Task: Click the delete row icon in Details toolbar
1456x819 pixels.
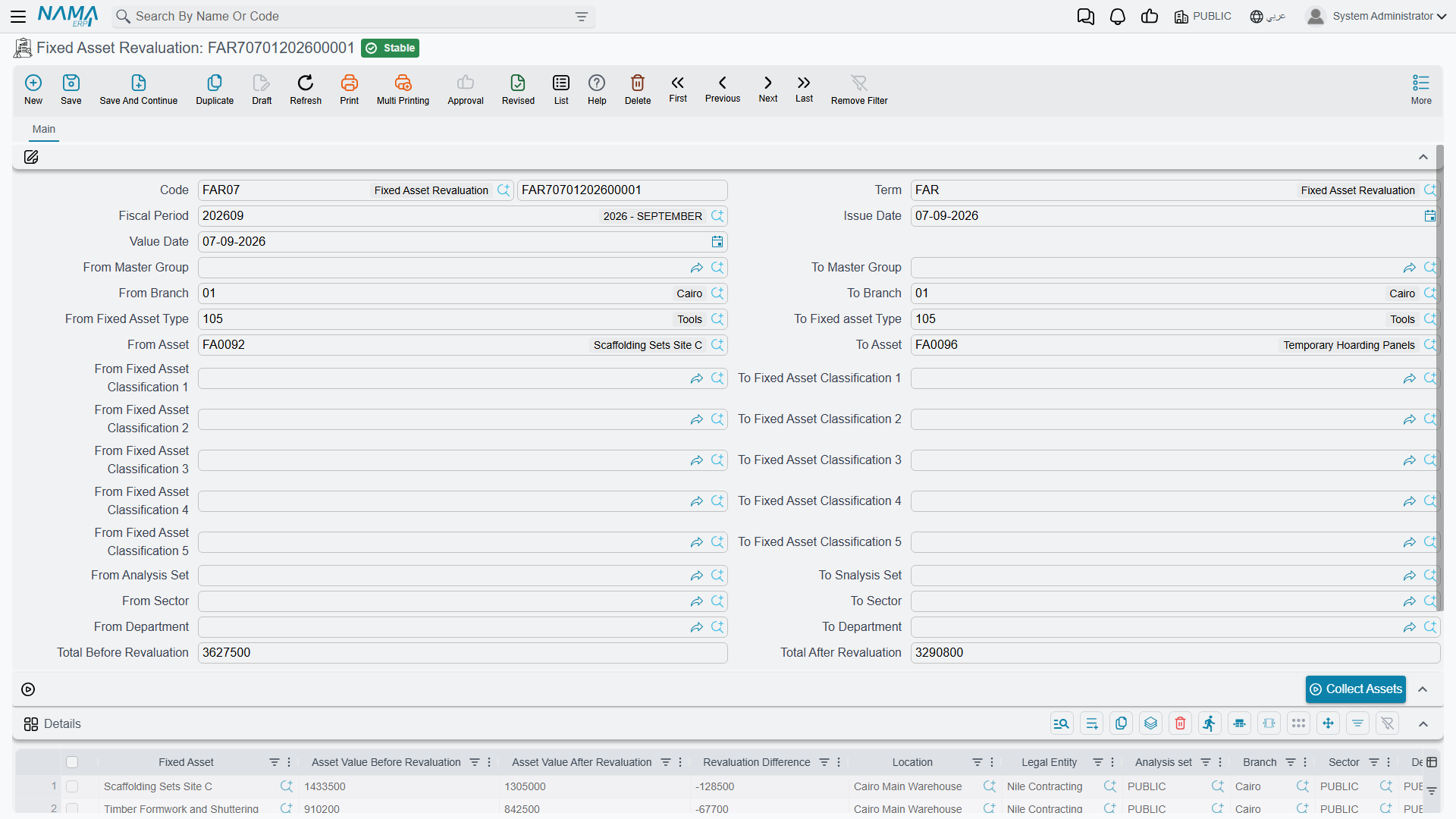Action: coord(1180,723)
